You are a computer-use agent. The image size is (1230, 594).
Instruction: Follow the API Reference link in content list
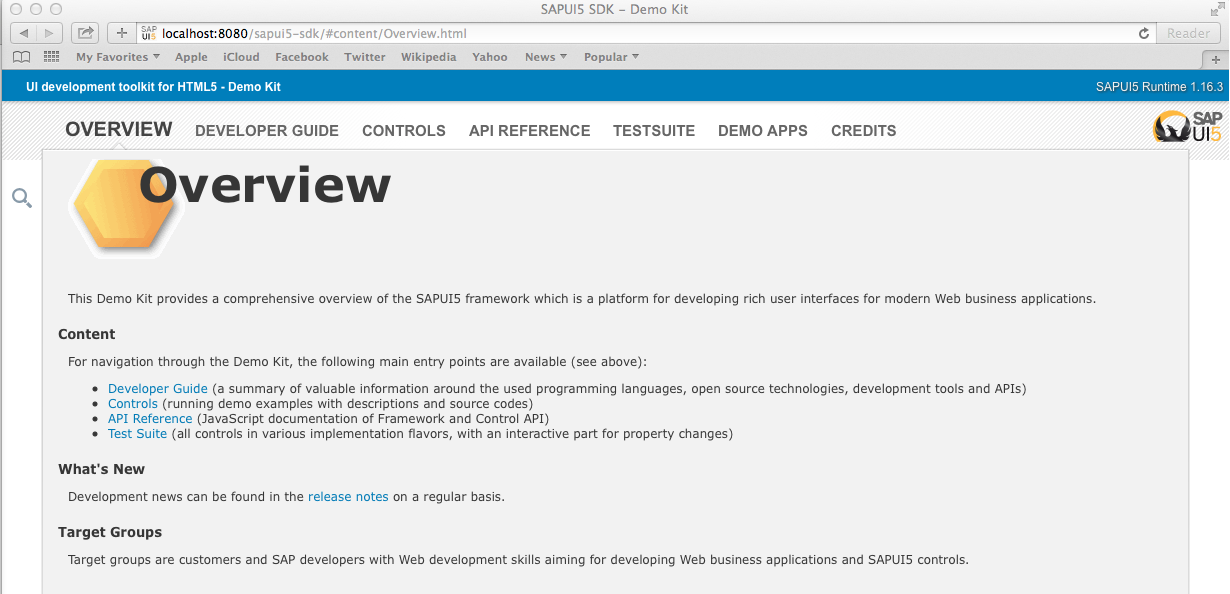click(150, 419)
